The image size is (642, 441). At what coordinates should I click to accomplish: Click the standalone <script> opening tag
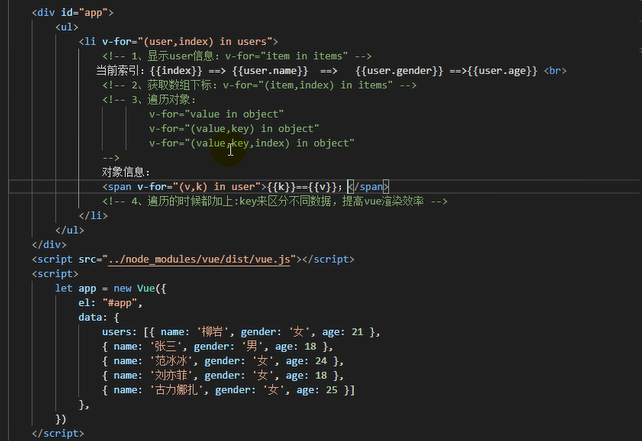55,274
